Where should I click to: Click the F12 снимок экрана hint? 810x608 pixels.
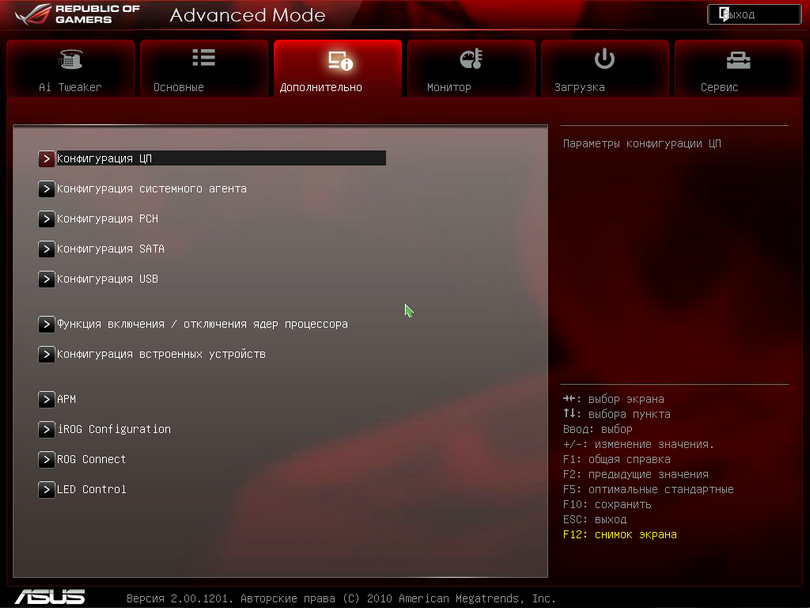click(x=620, y=535)
